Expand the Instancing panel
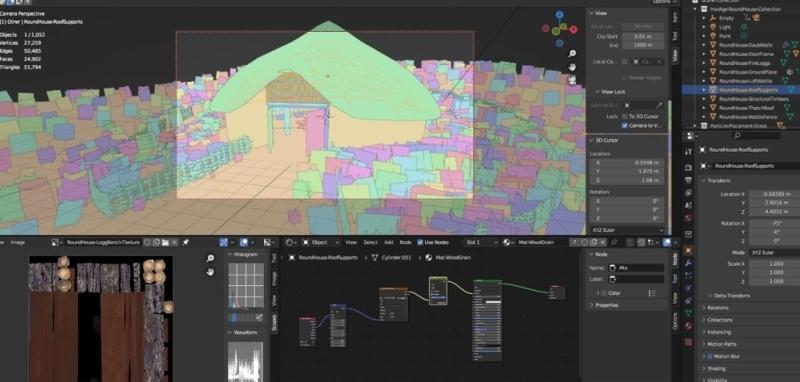Screen dimensions: 800x382 click(704, 332)
